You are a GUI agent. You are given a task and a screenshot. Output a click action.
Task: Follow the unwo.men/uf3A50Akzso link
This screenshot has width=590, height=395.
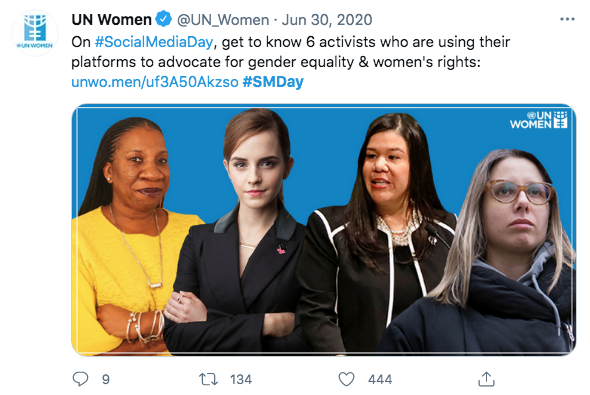tap(155, 82)
